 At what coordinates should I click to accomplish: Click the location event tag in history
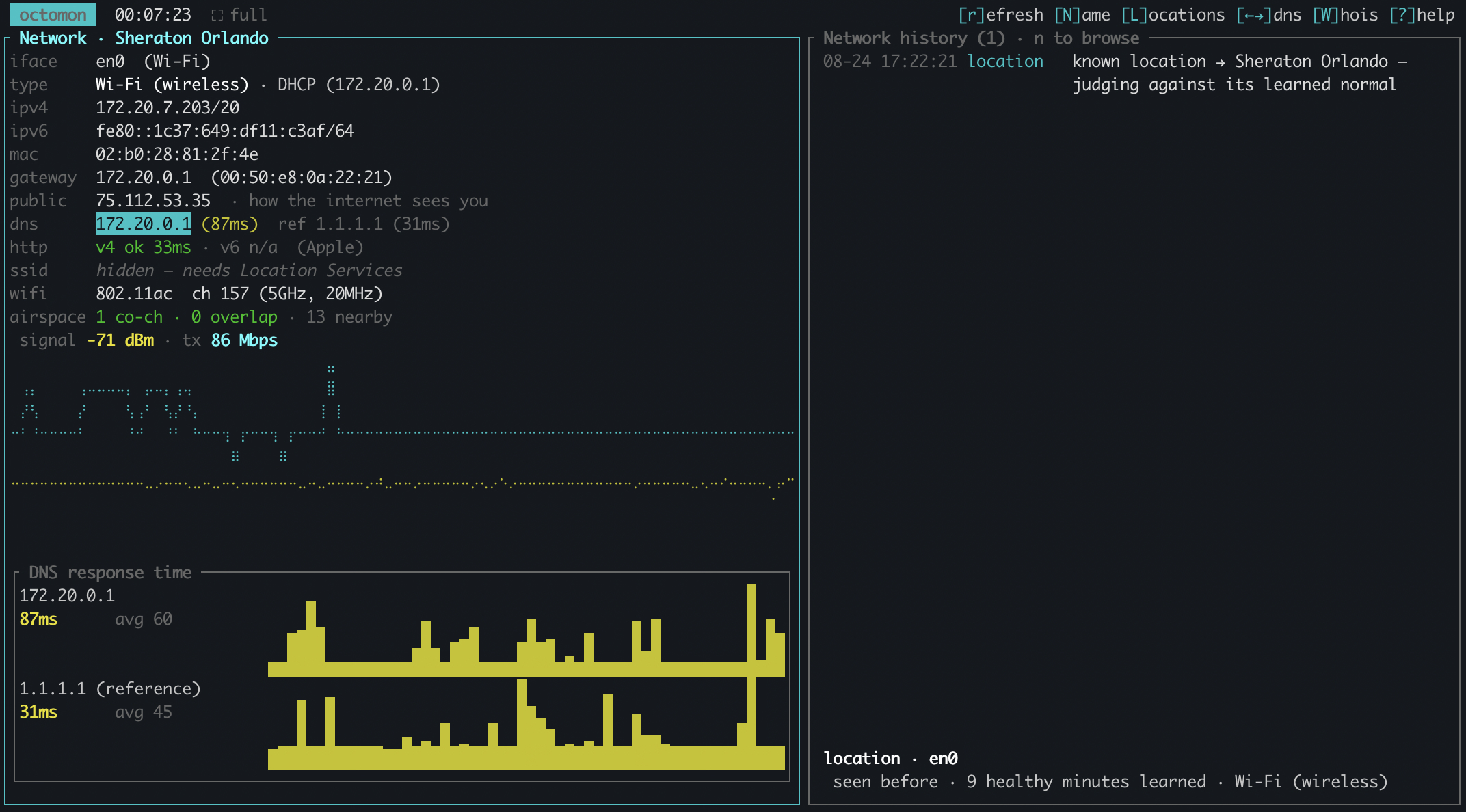click(x=1005, y=61)
